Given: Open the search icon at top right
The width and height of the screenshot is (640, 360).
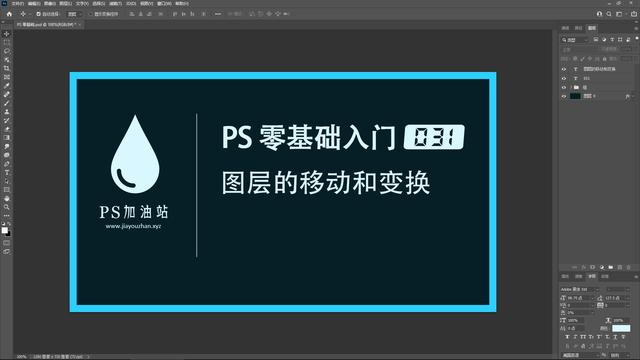Looking at the screenshot, I should [x=609, y=14].
